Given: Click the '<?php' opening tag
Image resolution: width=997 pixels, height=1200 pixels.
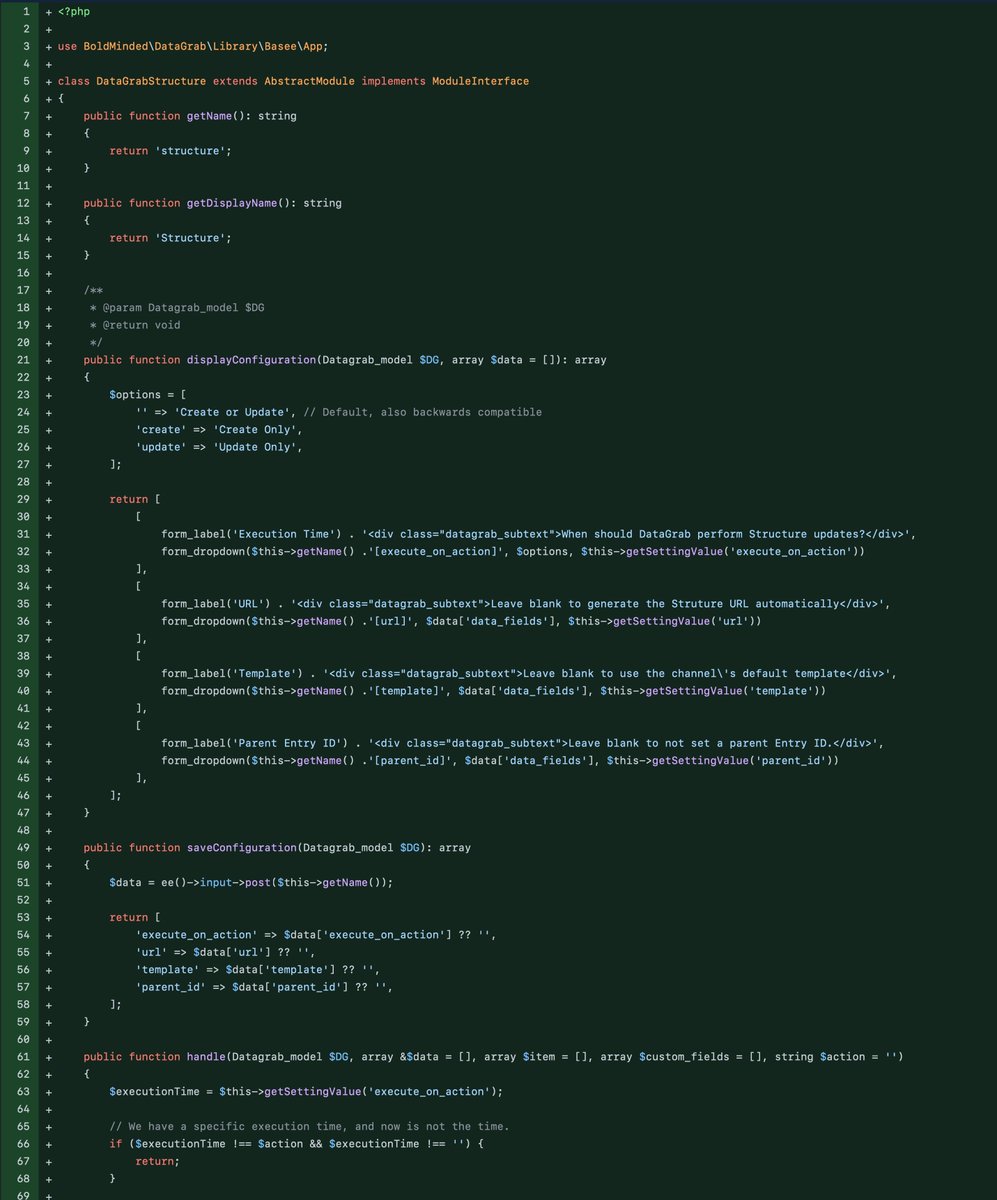Looking at the screenshot, I should 74,11.
